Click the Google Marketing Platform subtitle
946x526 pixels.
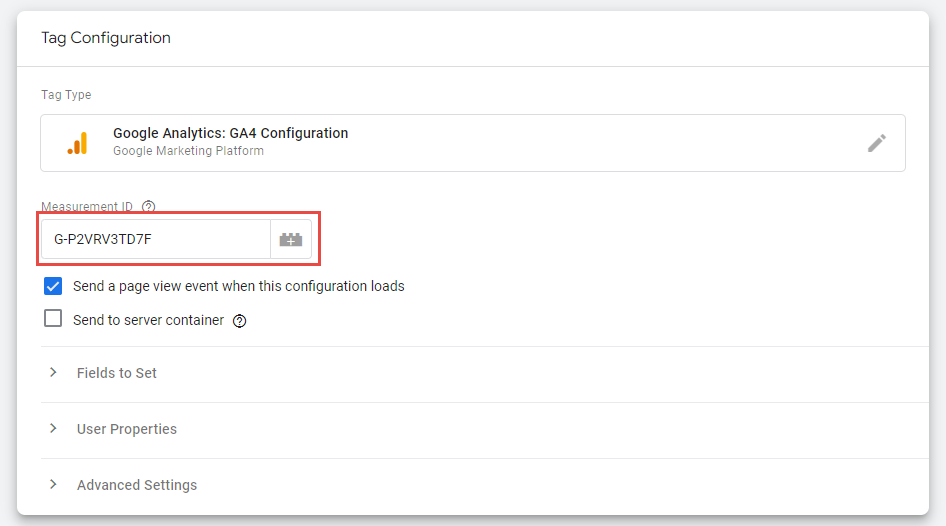(188, 151)
